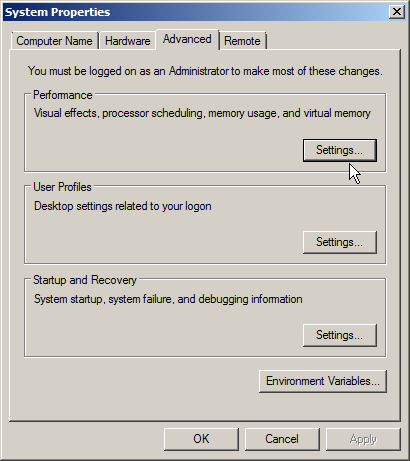
Task: Open User Profiles Settings
Action: click(340, 242)
